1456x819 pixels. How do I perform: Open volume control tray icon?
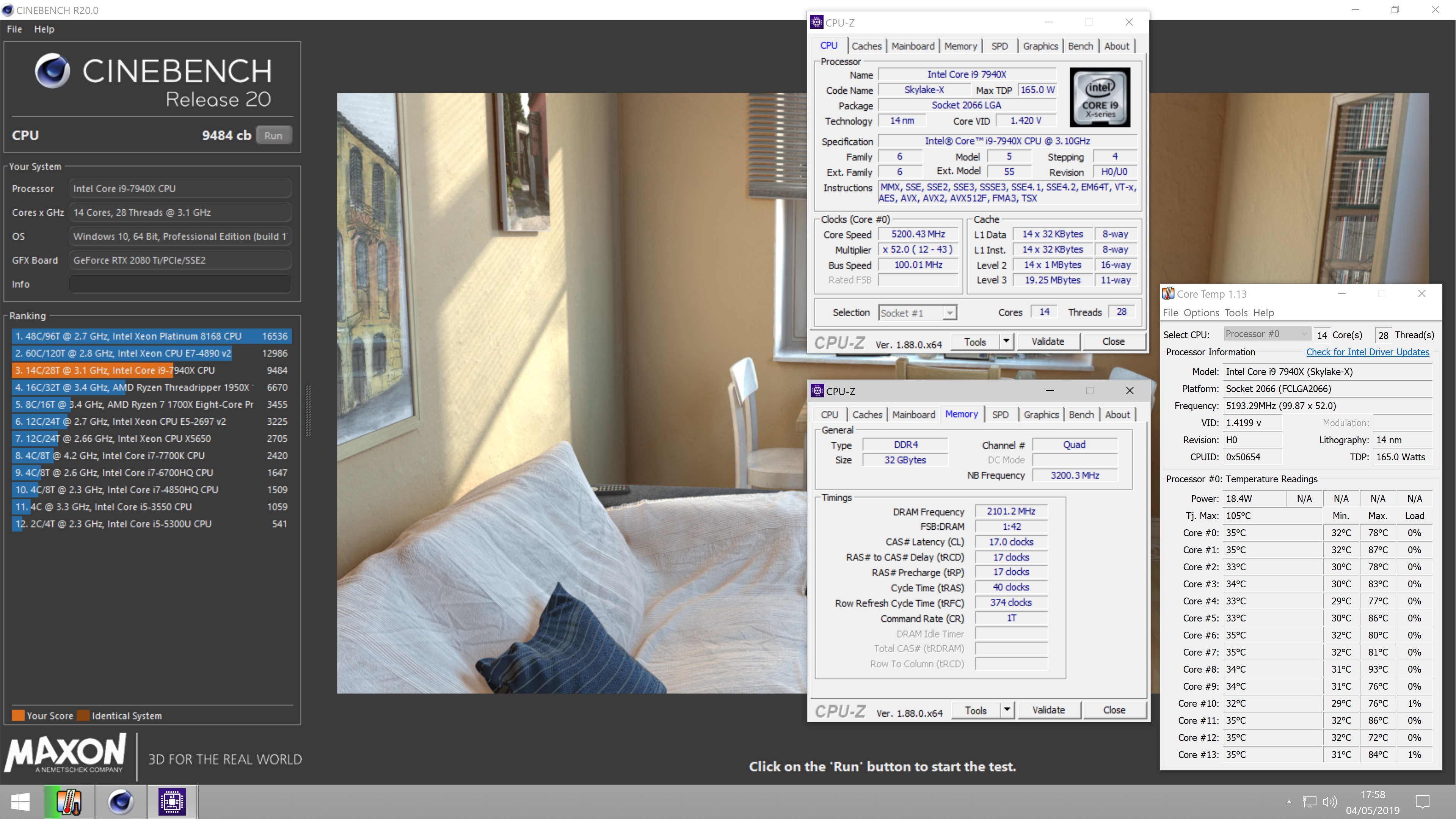(x=1330, y=802)
